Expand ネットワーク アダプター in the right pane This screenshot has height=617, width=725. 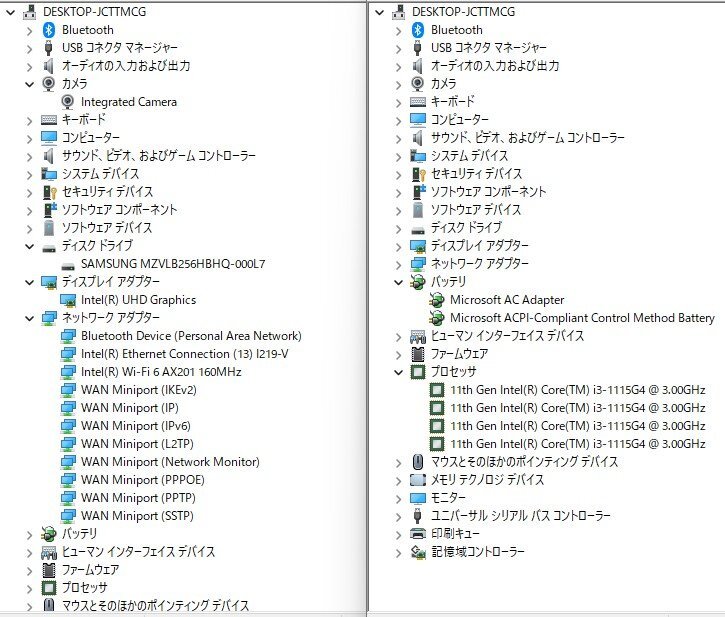pyautogui.click(x=399, y=265)
